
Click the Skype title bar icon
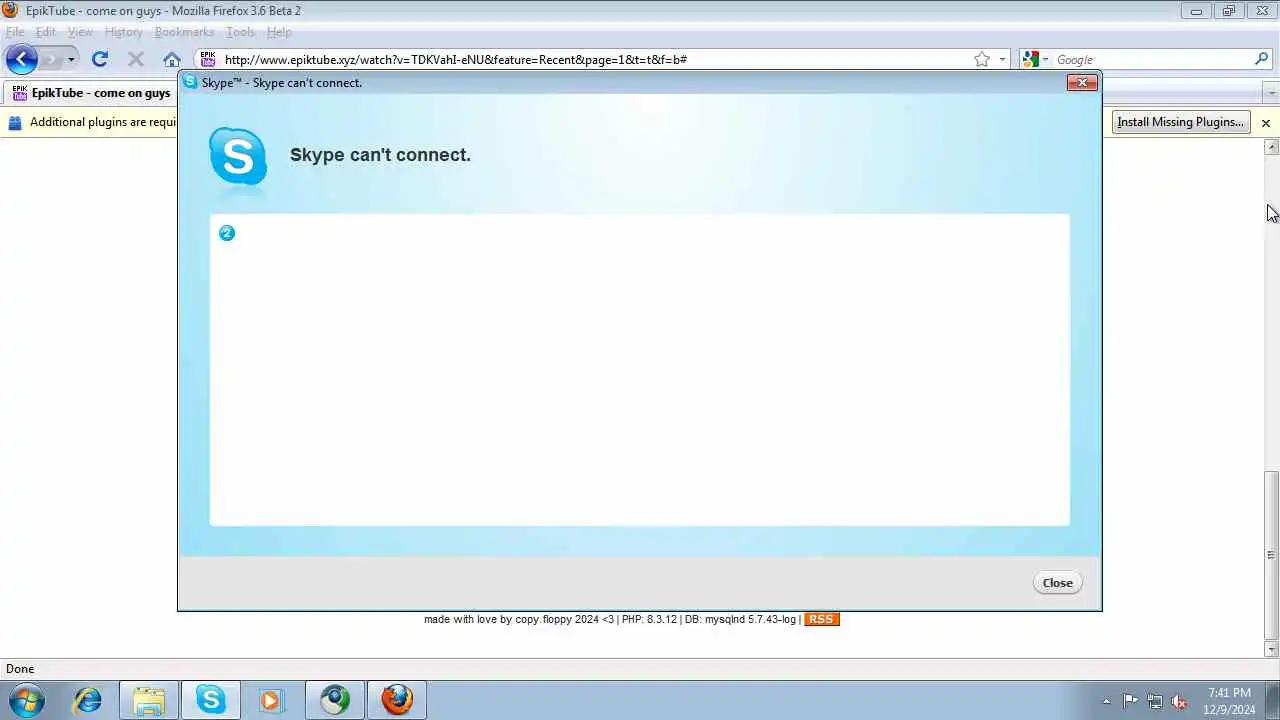click(190, 82)
